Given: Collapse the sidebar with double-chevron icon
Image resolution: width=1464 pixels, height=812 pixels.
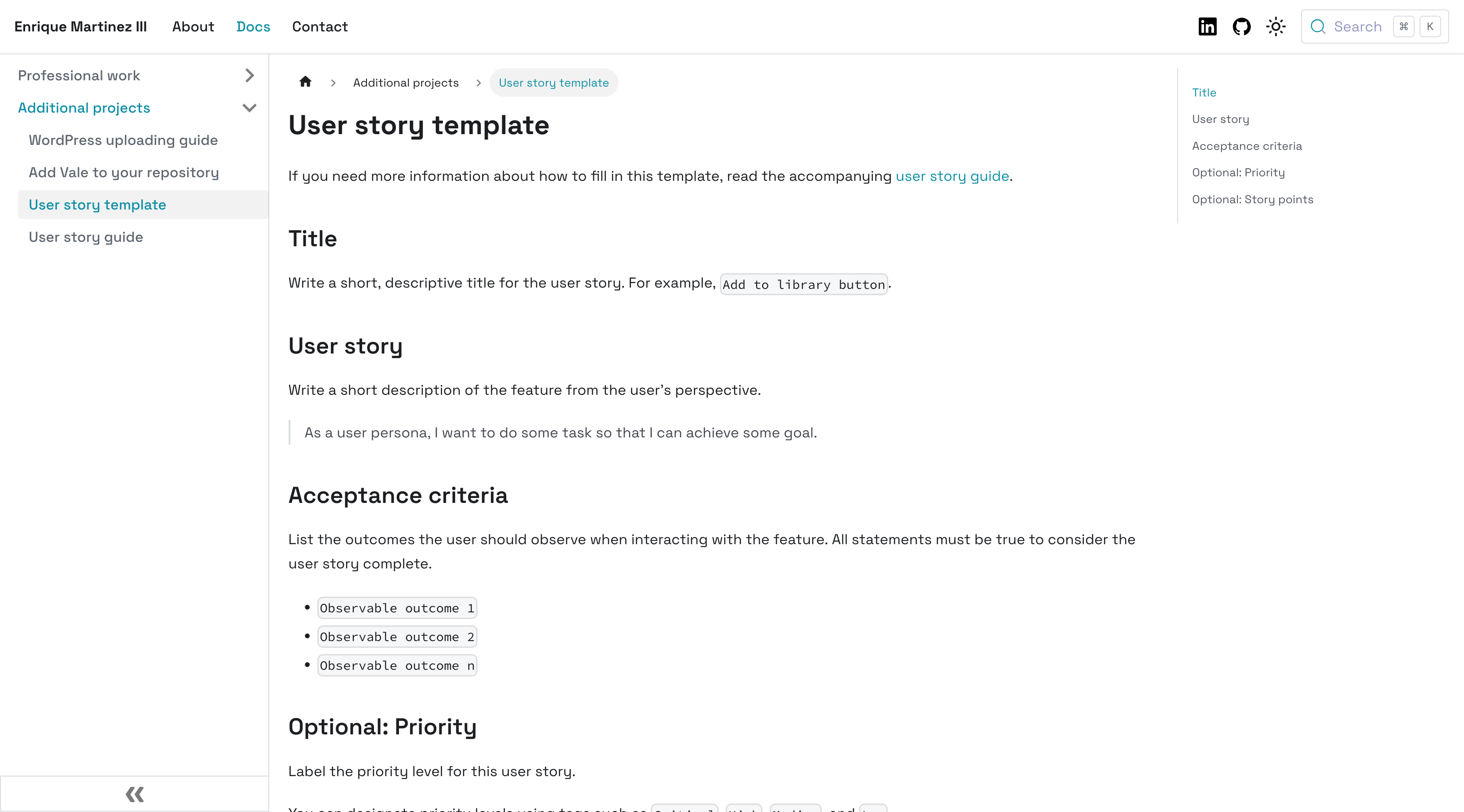Looking at the screenshot, I should (135, 794).
